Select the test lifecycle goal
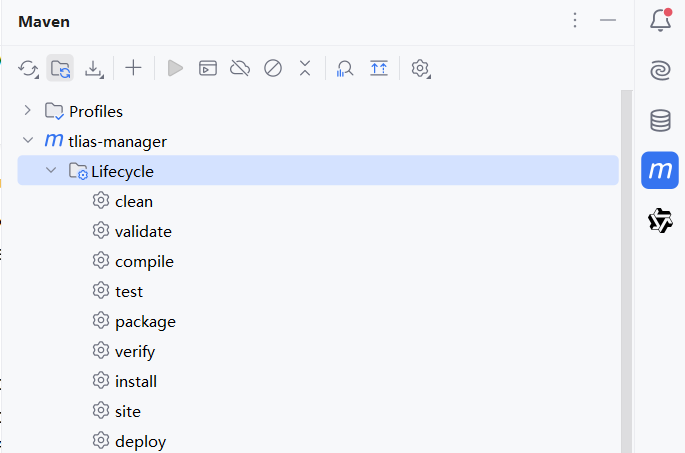The width and height of the screenshot is (685, 453). (x=129, y=292)
